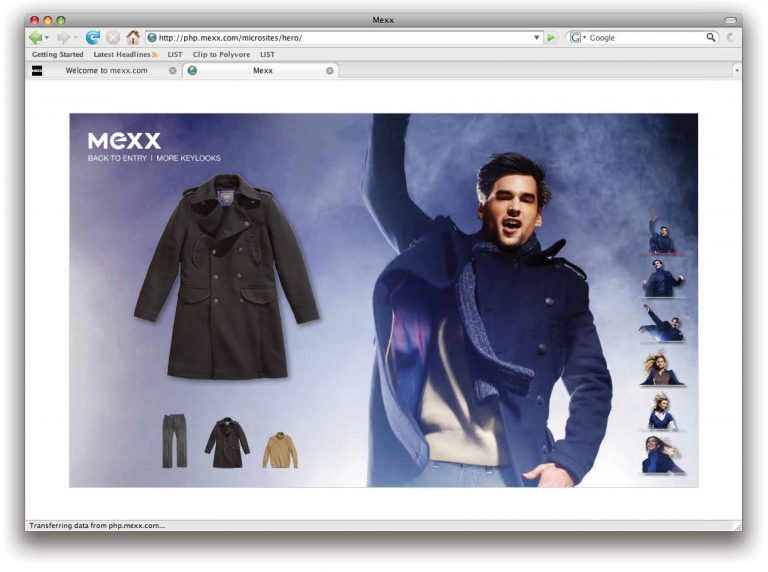The width and height of the screenshot is (768, 572).
Task: Open the address bar history dropdown
Action: (x=536, y=37)
